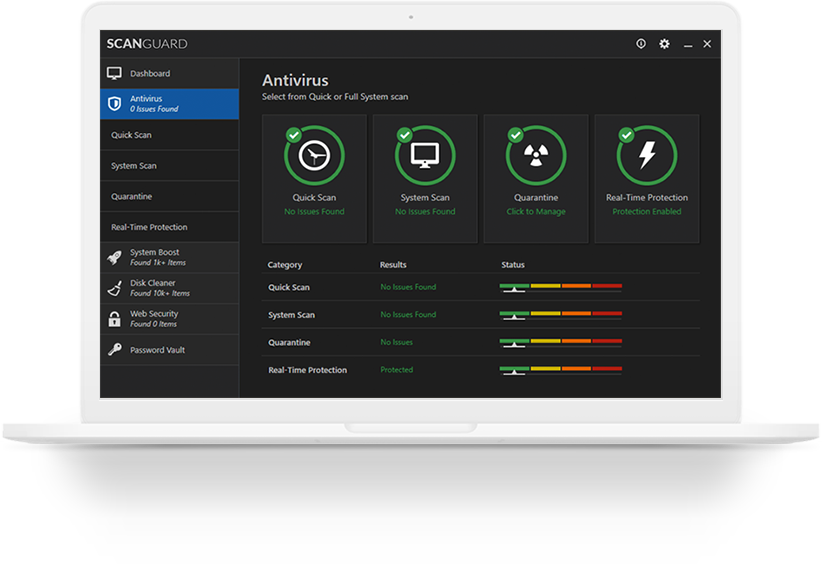The width and height of the screenshot is (822, 564).
Task: Open Real-Time Protection lightning bolt icon
Action: (x=647, y=155)
